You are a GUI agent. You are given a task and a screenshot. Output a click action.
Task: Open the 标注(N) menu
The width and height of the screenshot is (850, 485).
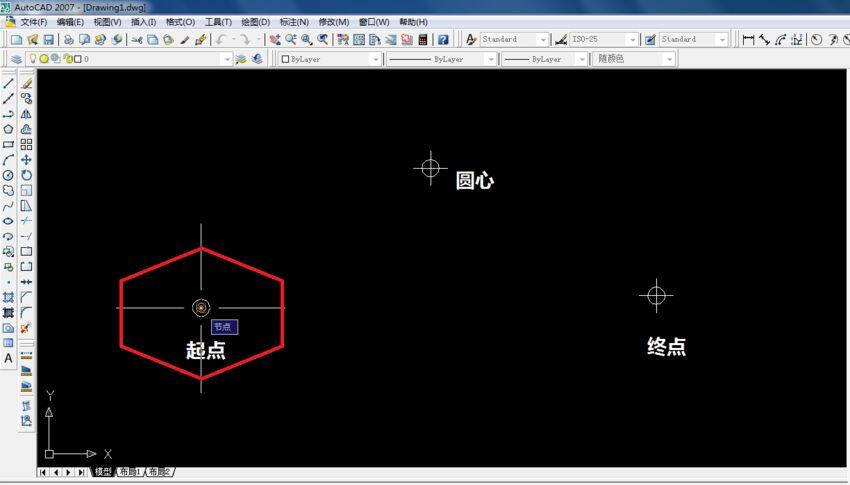coord(294,22)
